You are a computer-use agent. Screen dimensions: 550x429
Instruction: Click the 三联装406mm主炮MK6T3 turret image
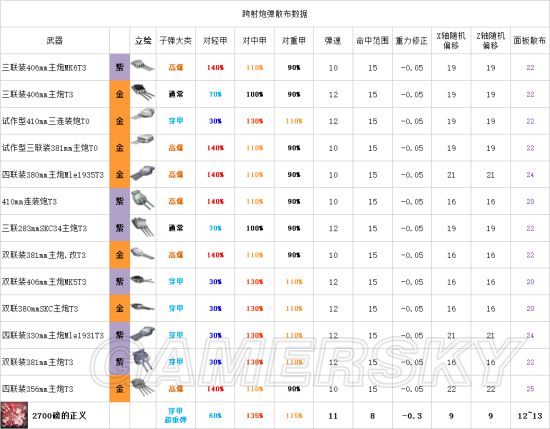coord(143,66)
